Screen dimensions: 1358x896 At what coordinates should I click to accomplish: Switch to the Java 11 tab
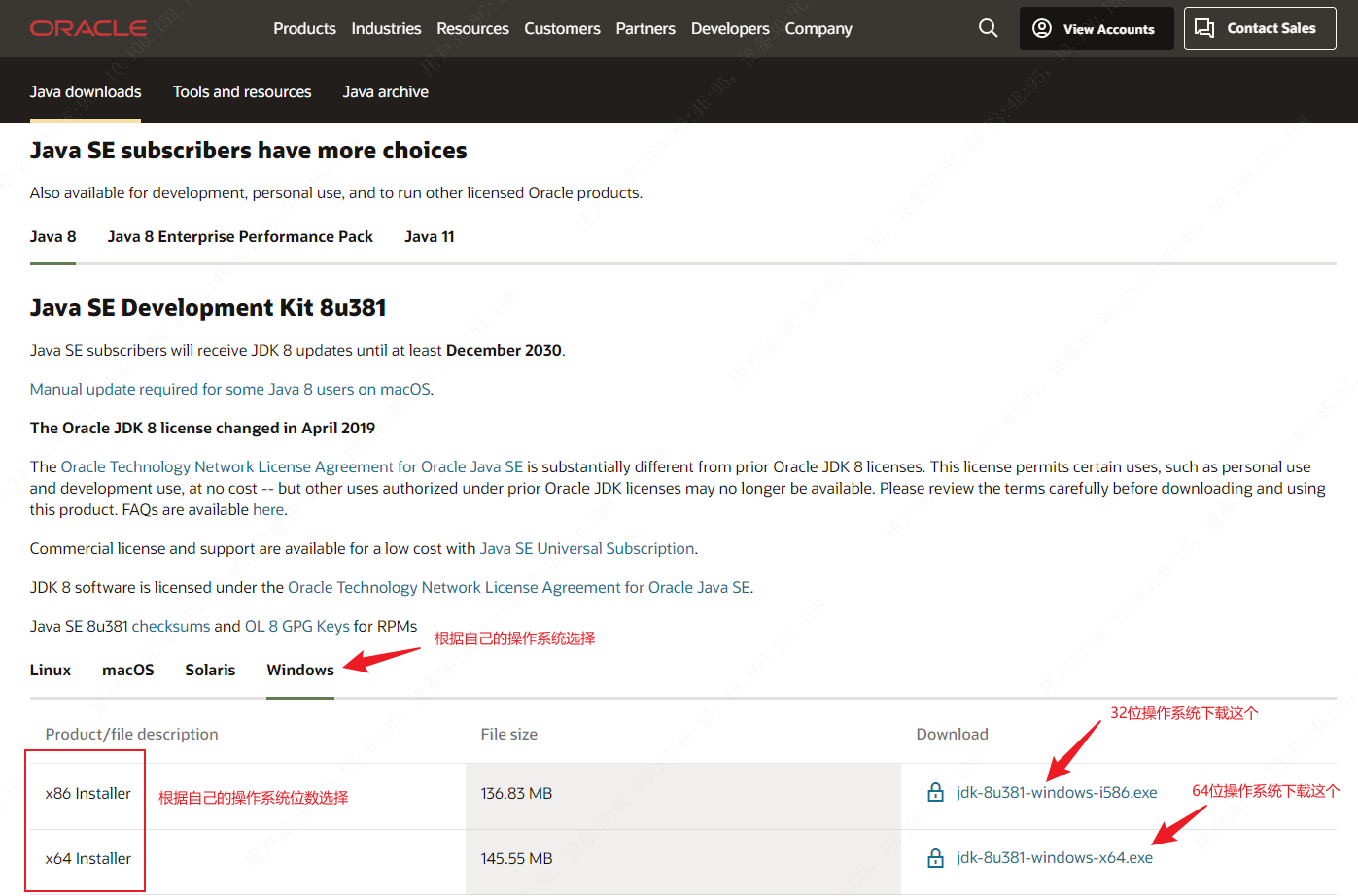pos(429,236)
